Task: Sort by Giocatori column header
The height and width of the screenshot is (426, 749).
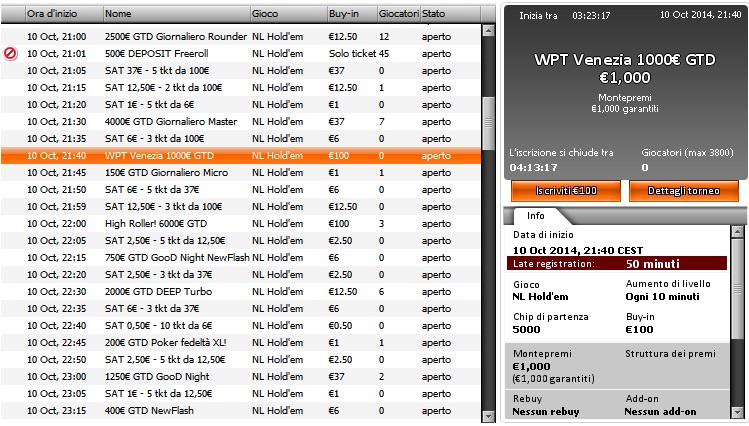Action: [398, 14]
